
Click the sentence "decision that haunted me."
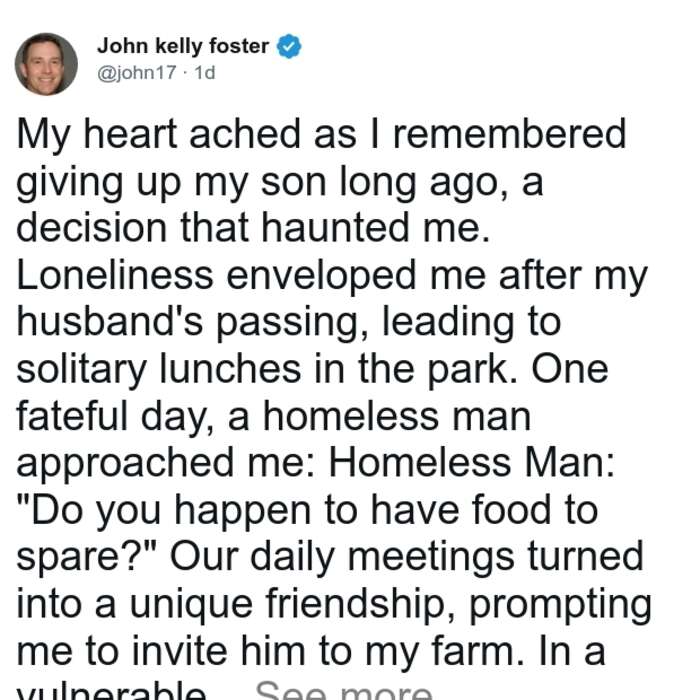click(253, 228)
